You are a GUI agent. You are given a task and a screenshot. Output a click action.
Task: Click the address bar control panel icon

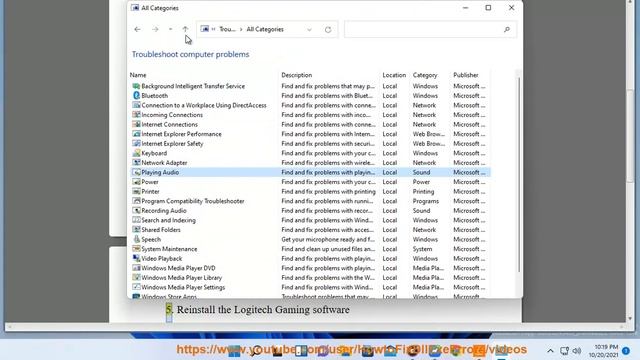point(205,29)
